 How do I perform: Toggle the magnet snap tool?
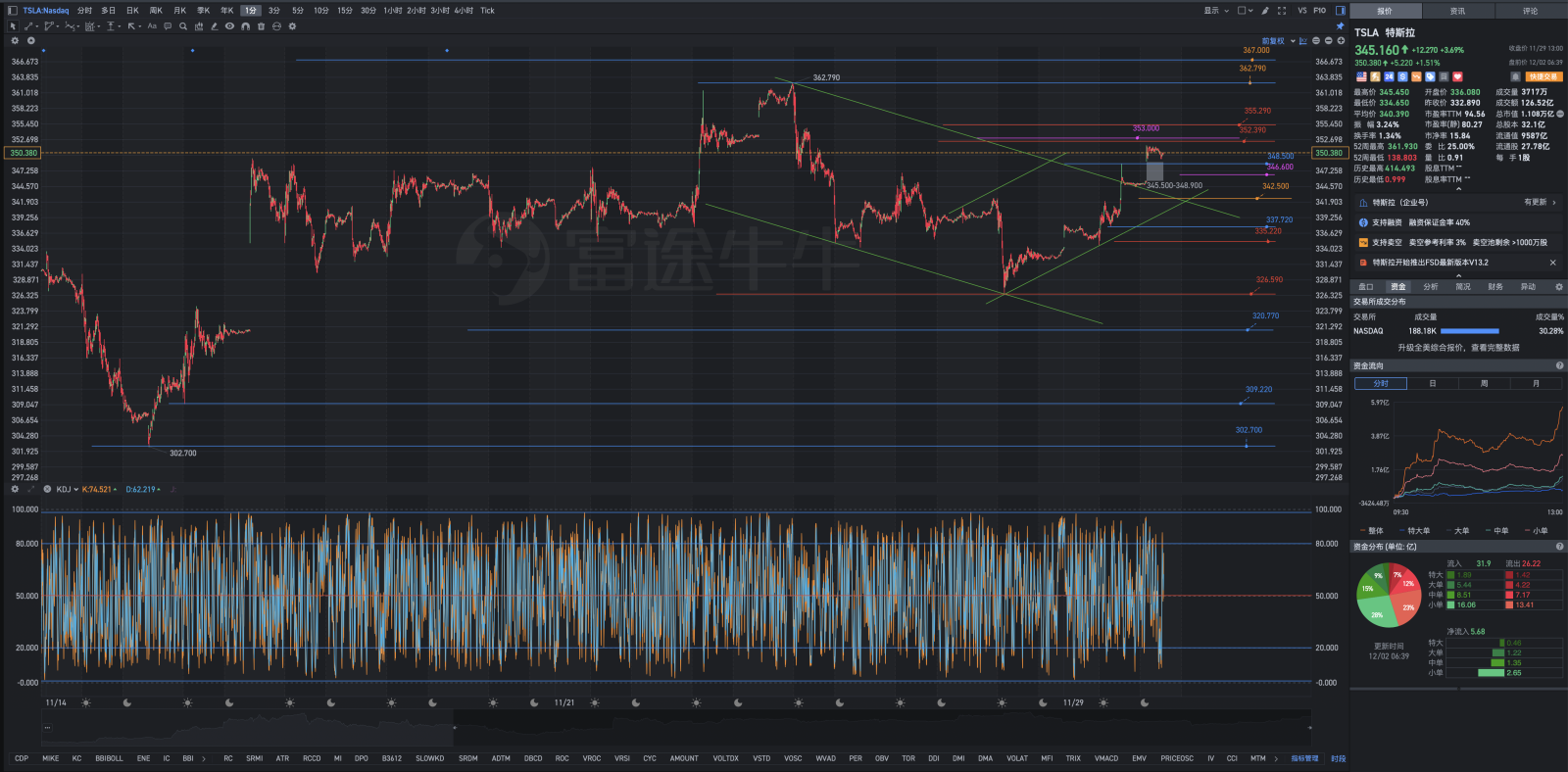tap(245, 26)
